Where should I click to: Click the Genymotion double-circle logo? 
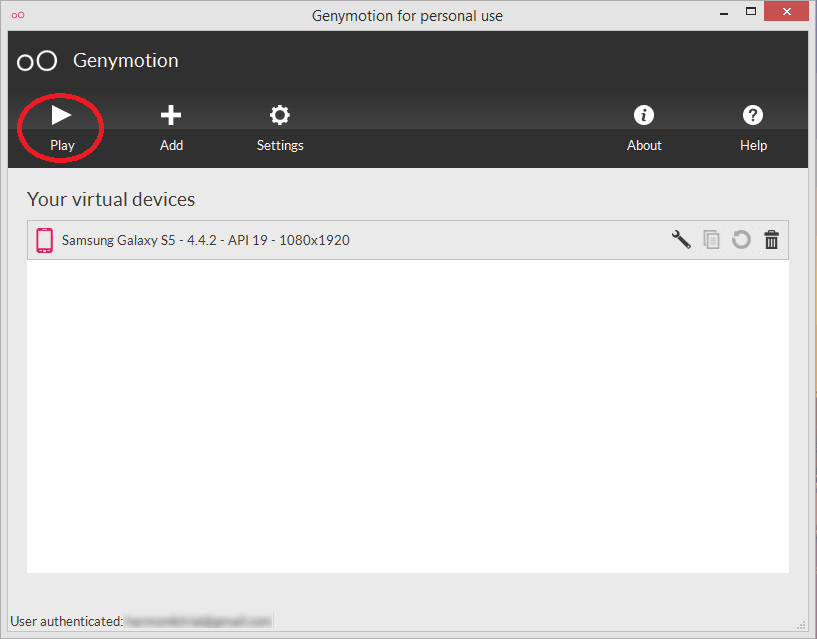click(x=37, y=61)
